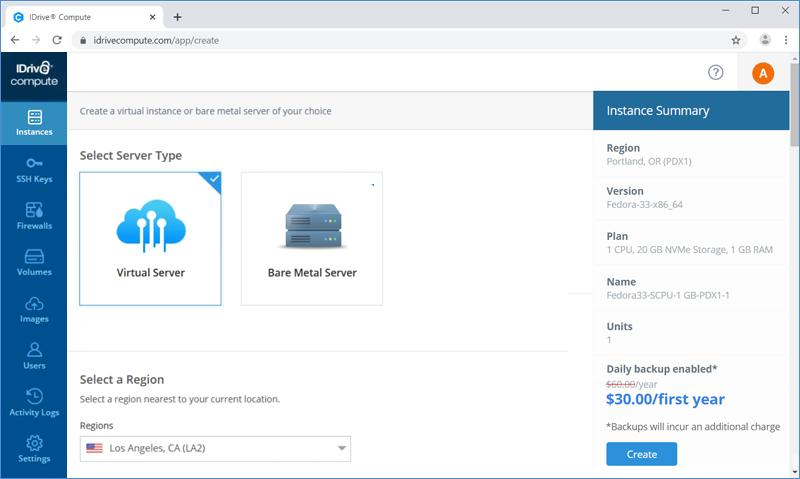Open the Chrome three-dot menu
This screenshot has height=479, width=800.
[786, 40]
